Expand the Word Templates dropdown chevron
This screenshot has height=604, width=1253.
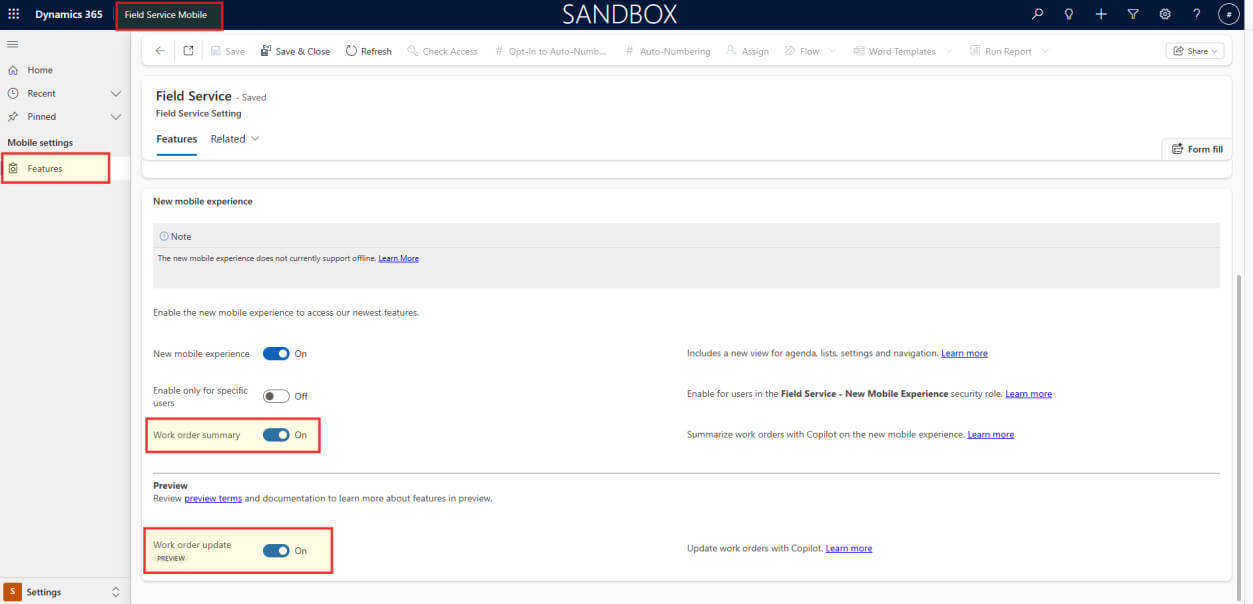949,51
